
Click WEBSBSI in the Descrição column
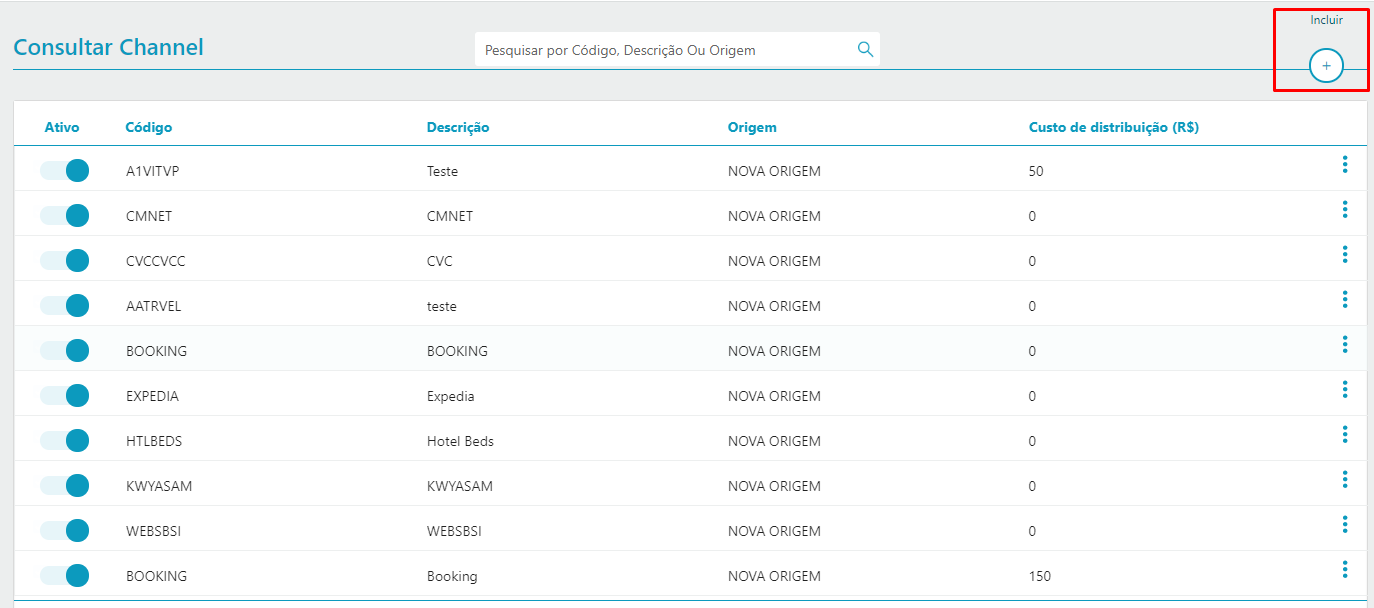[454, 531]
